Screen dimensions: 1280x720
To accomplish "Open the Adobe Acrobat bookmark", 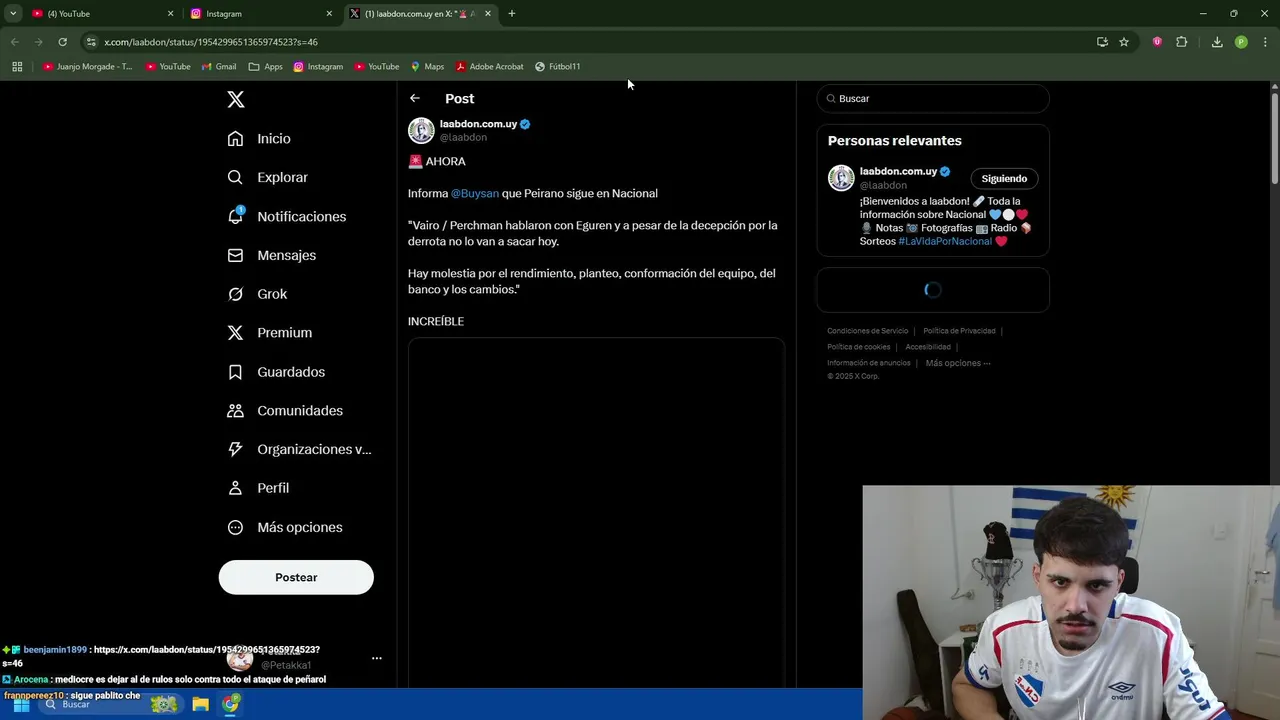I will point(490,67).
